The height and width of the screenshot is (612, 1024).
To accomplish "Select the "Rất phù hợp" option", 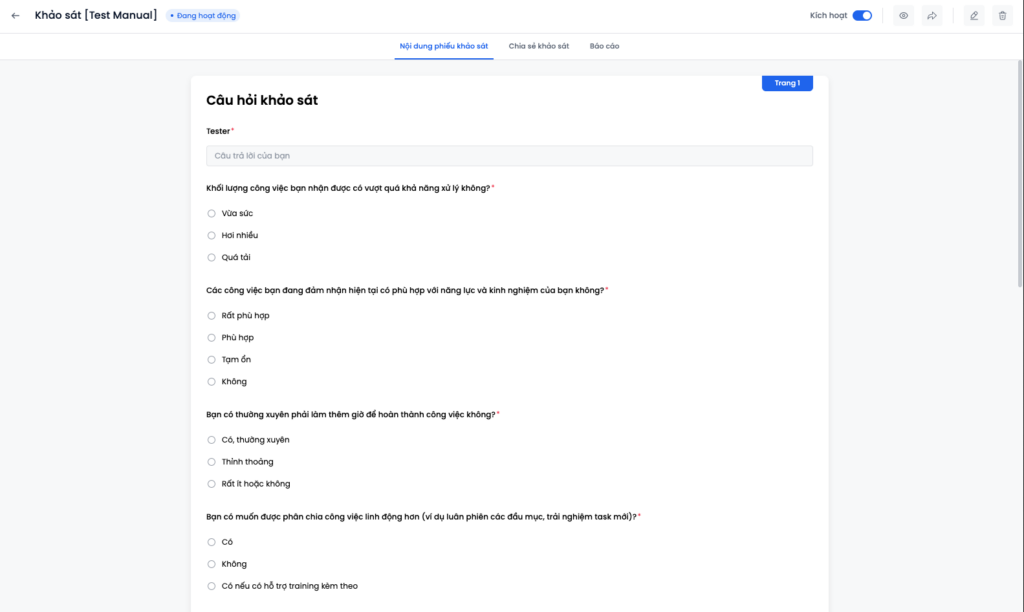I will coord(211,316).
